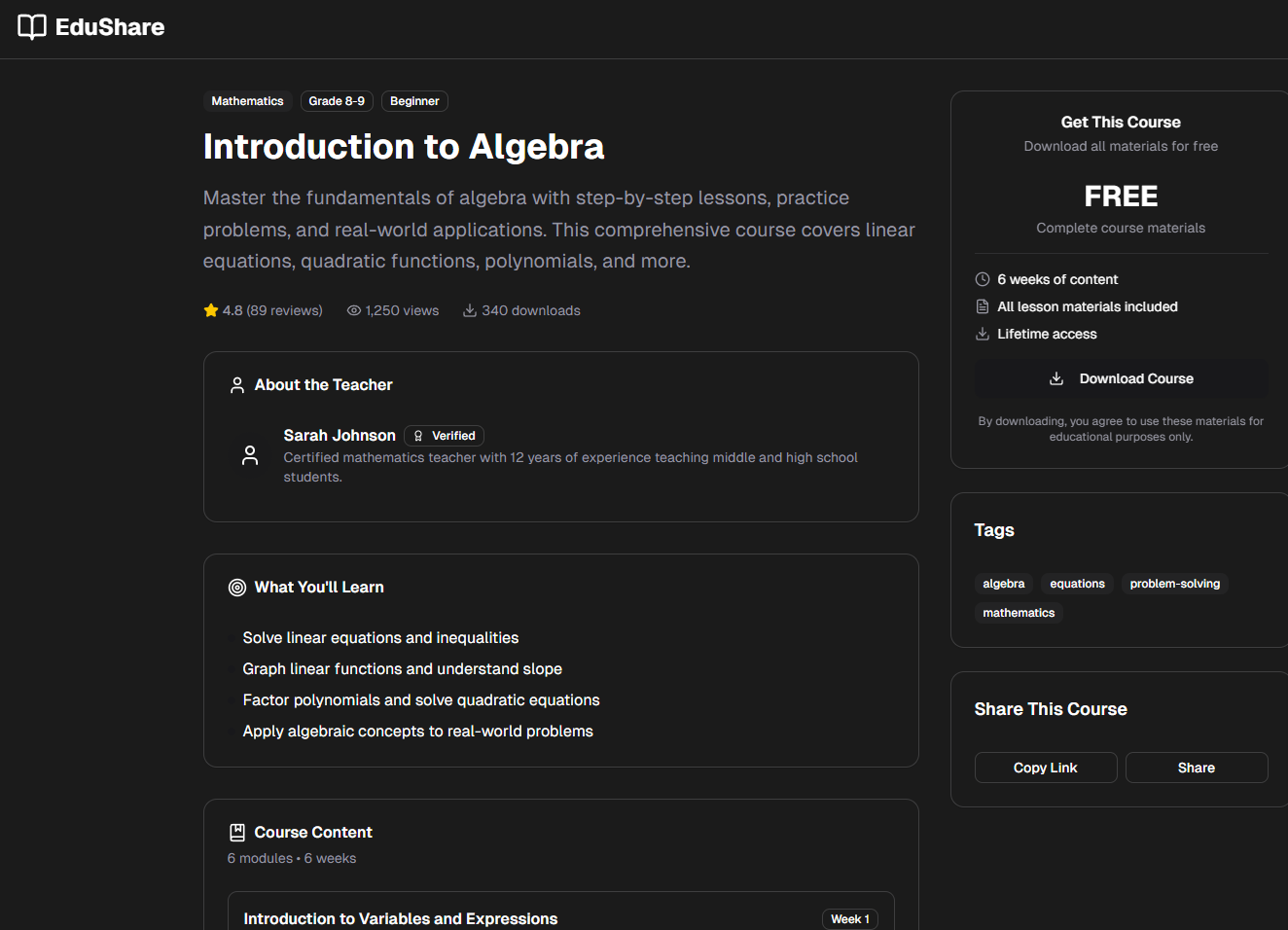Click the document icon beside All lesson materials

983,306
